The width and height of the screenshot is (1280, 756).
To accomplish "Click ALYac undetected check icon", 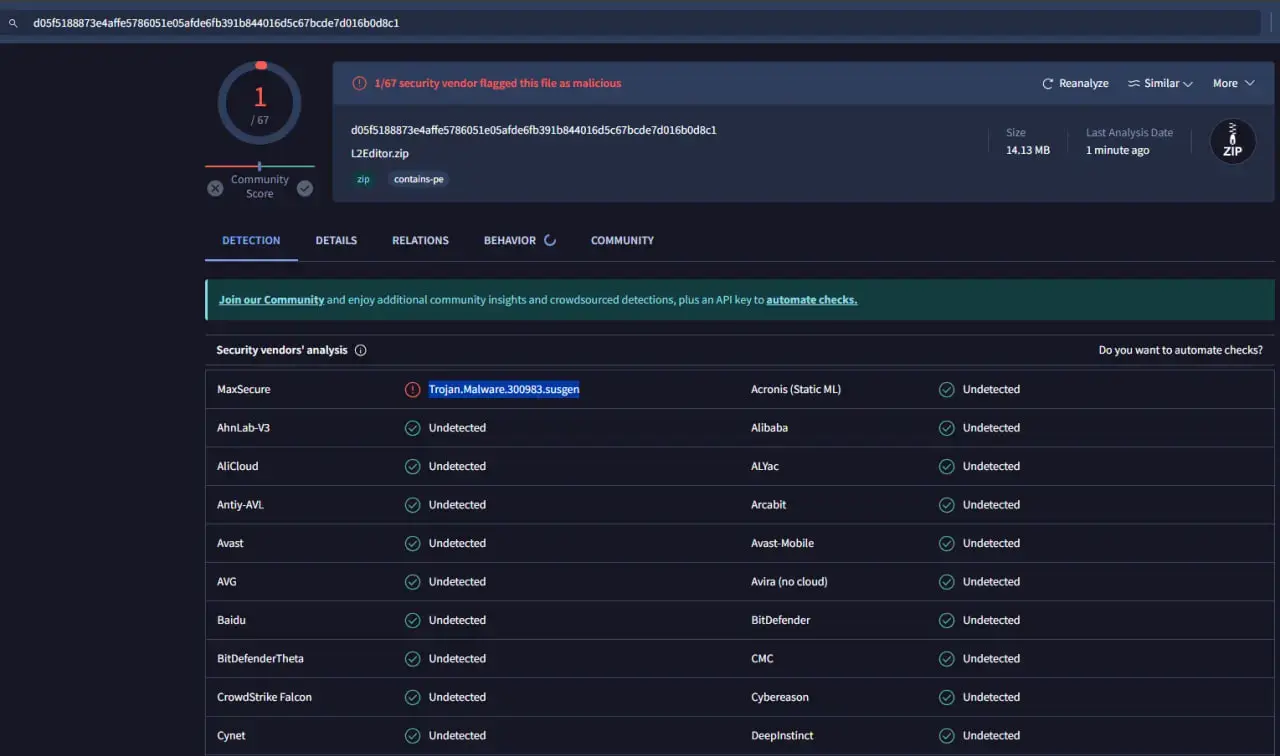I will click(x=946, y=467).
